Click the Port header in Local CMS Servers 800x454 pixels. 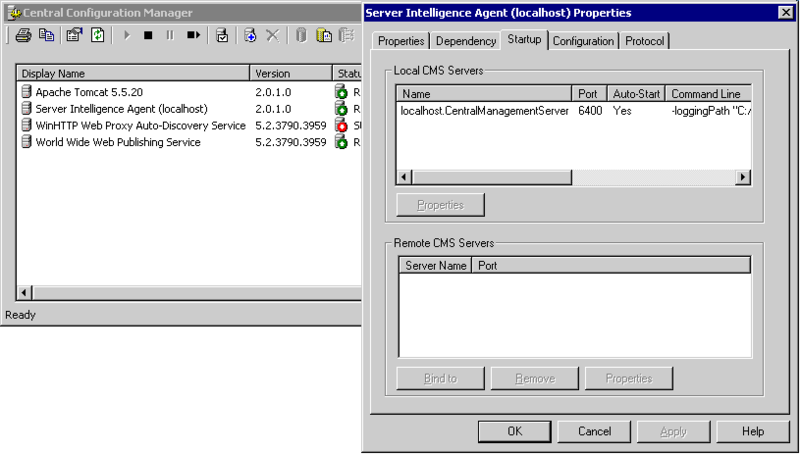click(589, 94)
